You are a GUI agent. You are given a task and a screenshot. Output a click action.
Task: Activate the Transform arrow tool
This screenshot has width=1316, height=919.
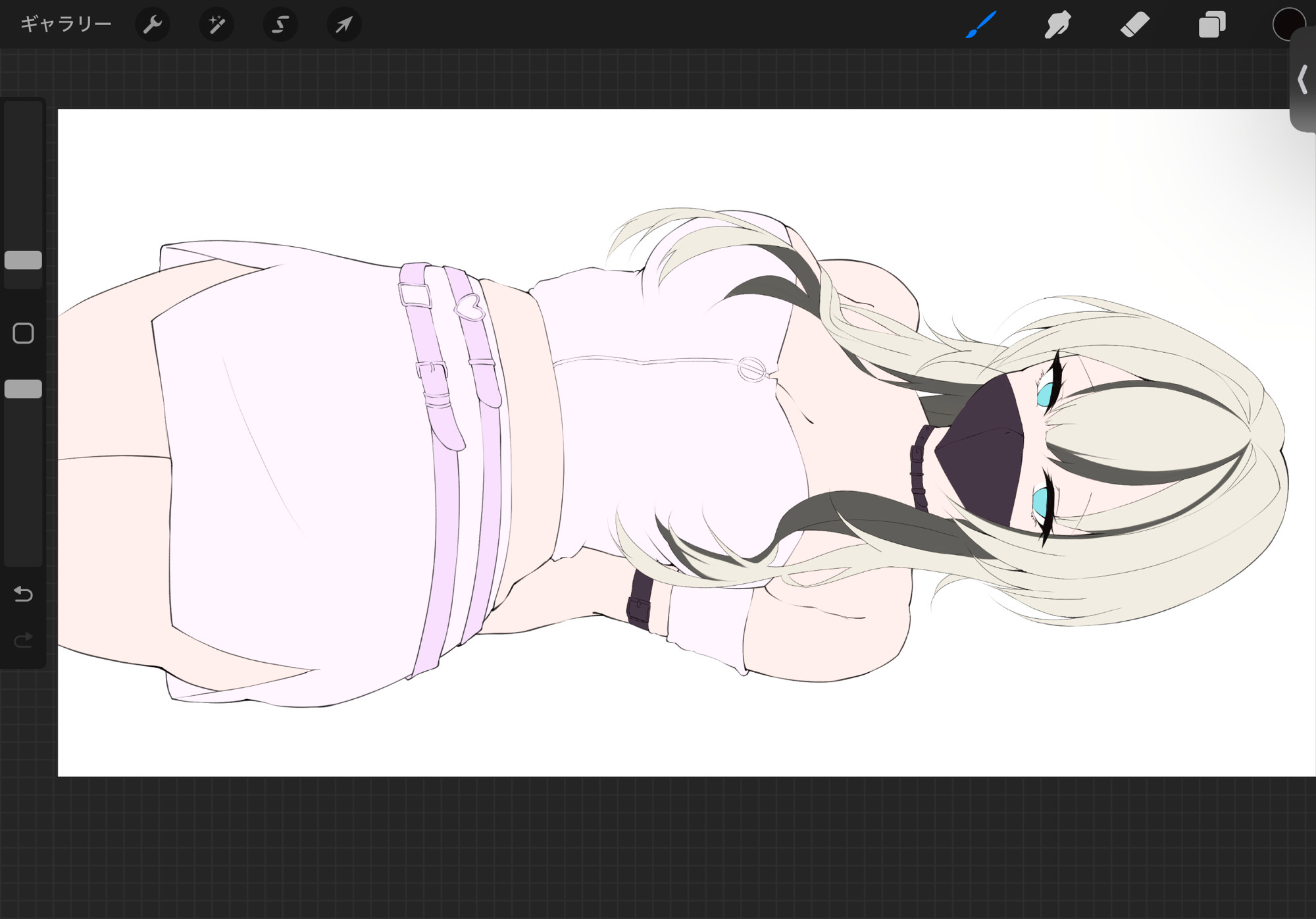coord(344,24)
